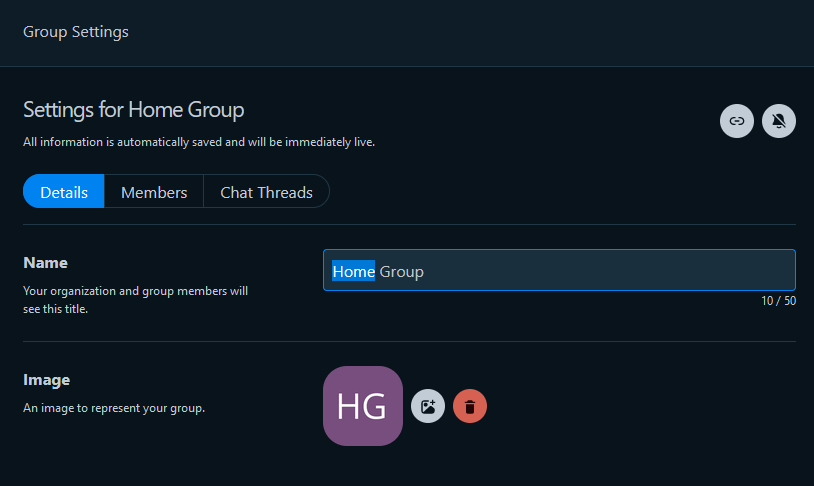The width and height of the screenshot is (814, 486).
Task: Open the Chat Threads tab
Action: [266, 192]
